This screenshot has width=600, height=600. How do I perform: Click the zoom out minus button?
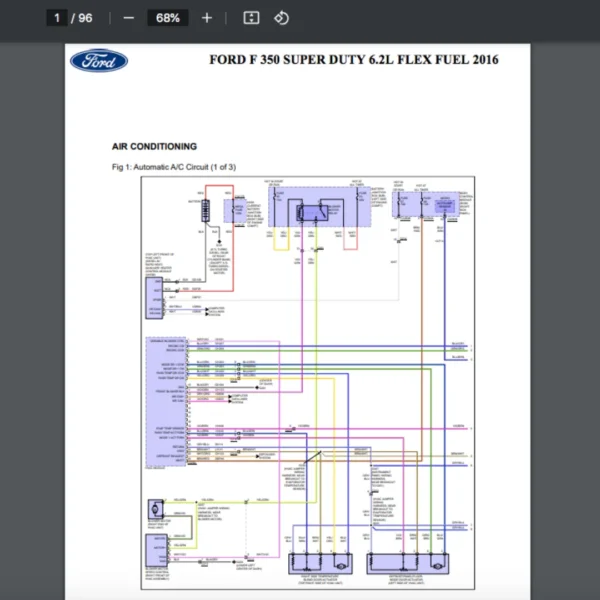pyautogui.click(x=128, y=18)
